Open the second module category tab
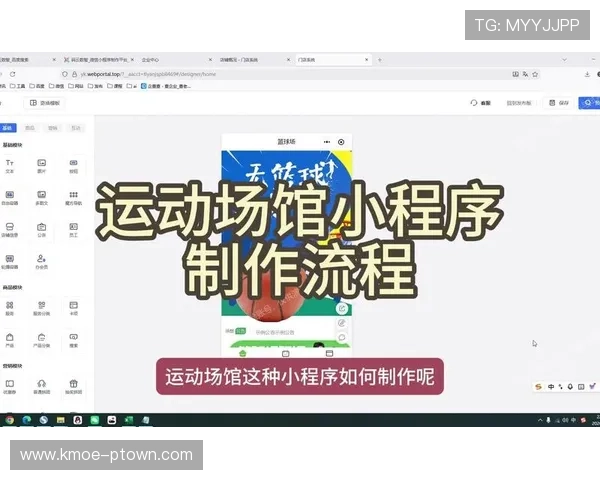Image resolution: width=600 pixels, height=480 pixels. (30, 128)
